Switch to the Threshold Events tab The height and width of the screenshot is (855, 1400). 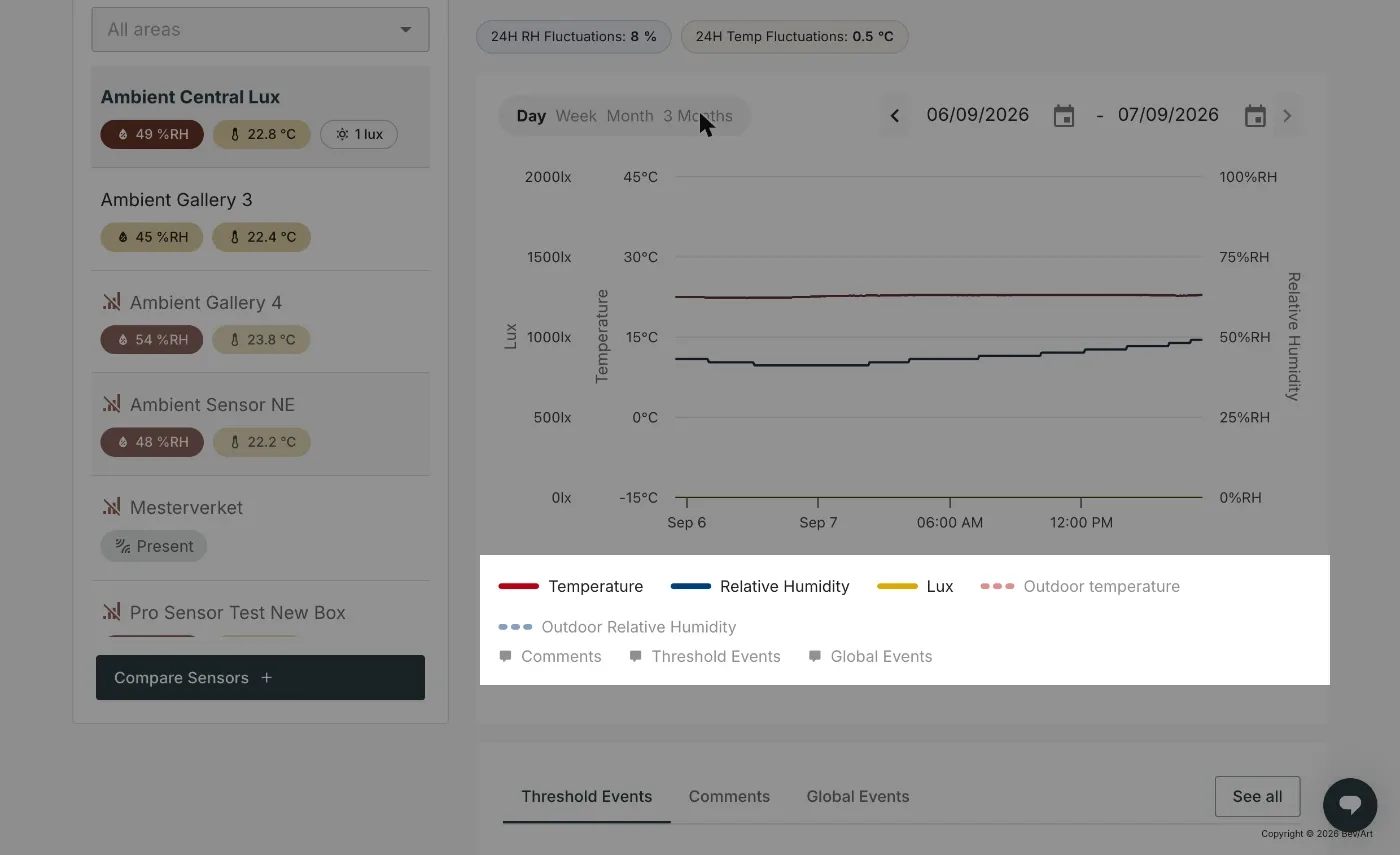click(586, 797)
